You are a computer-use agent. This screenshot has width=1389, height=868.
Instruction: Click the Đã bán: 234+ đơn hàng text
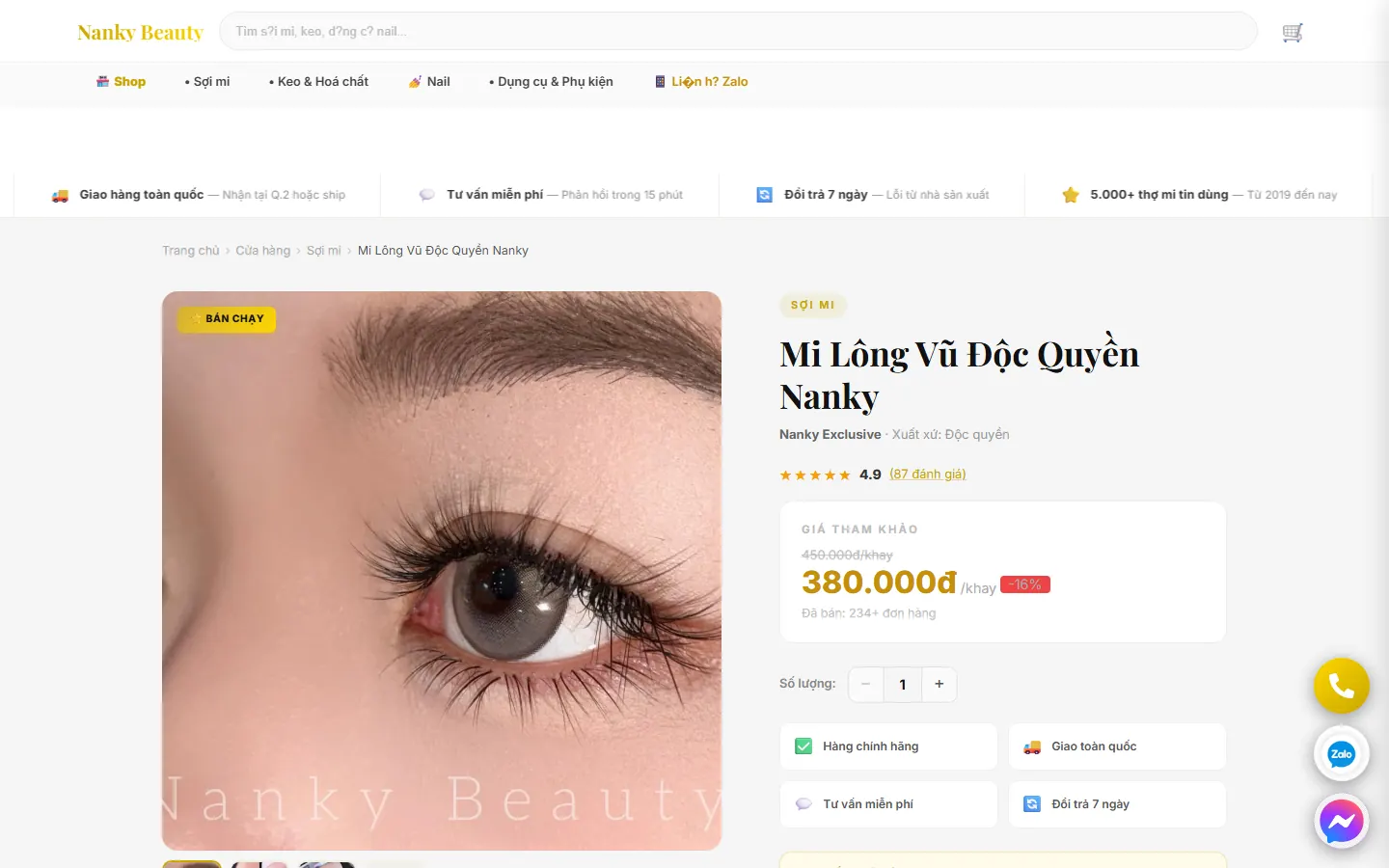coord(868,613)
